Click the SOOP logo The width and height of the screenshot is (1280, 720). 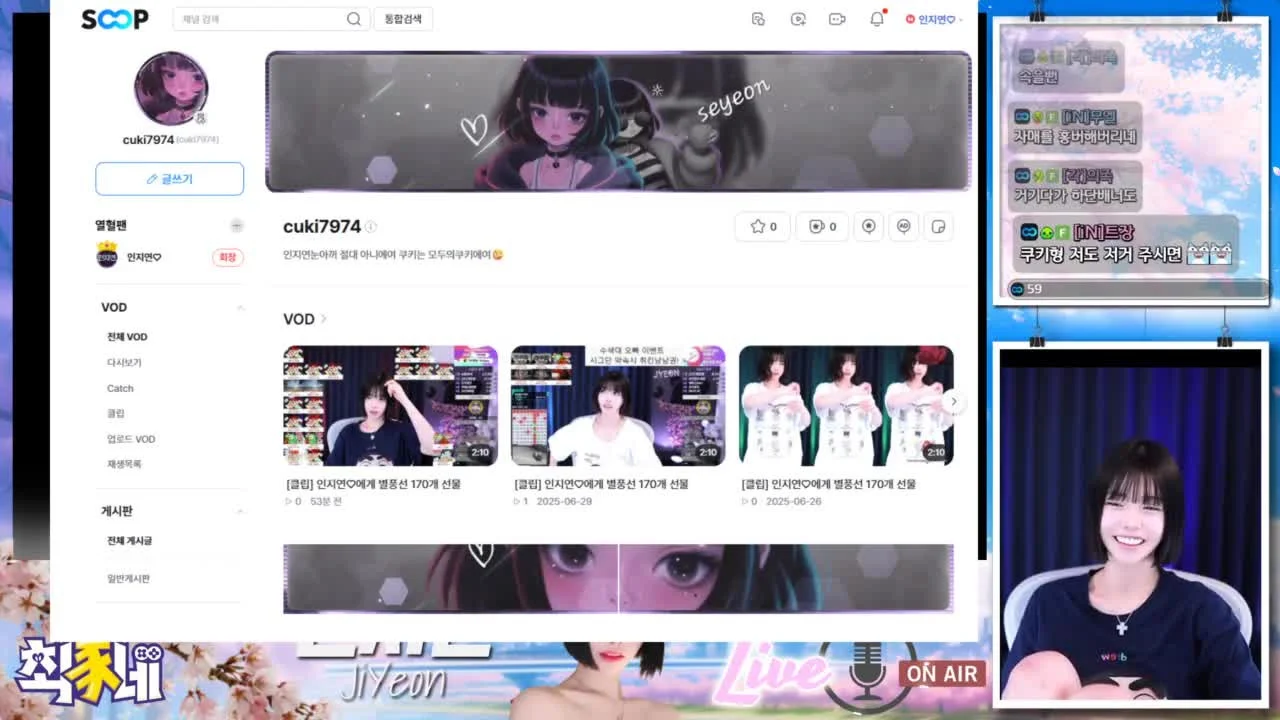tap(115, 19)
